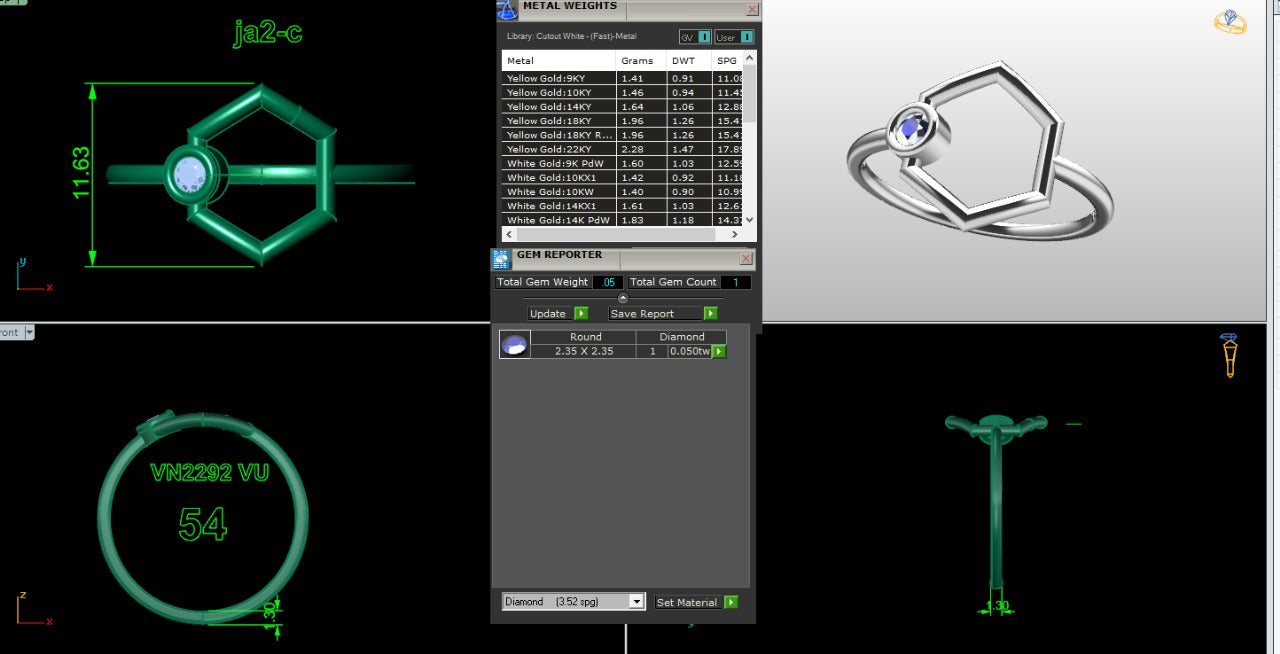Click the 11.63 dimension label

[81, 173]
